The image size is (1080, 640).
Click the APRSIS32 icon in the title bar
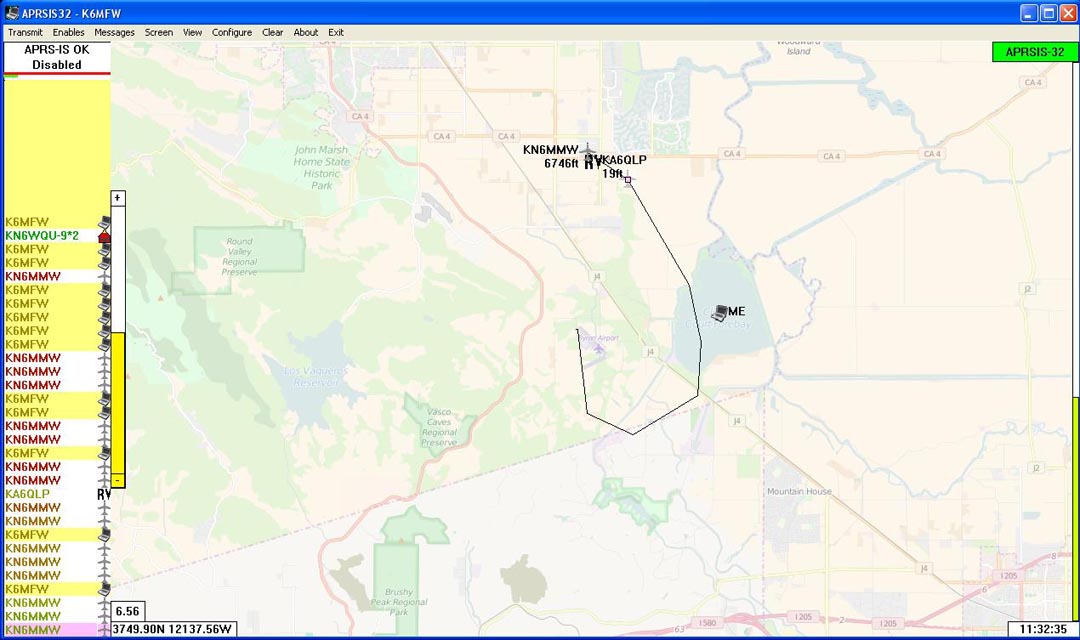[x=11, y=13]
